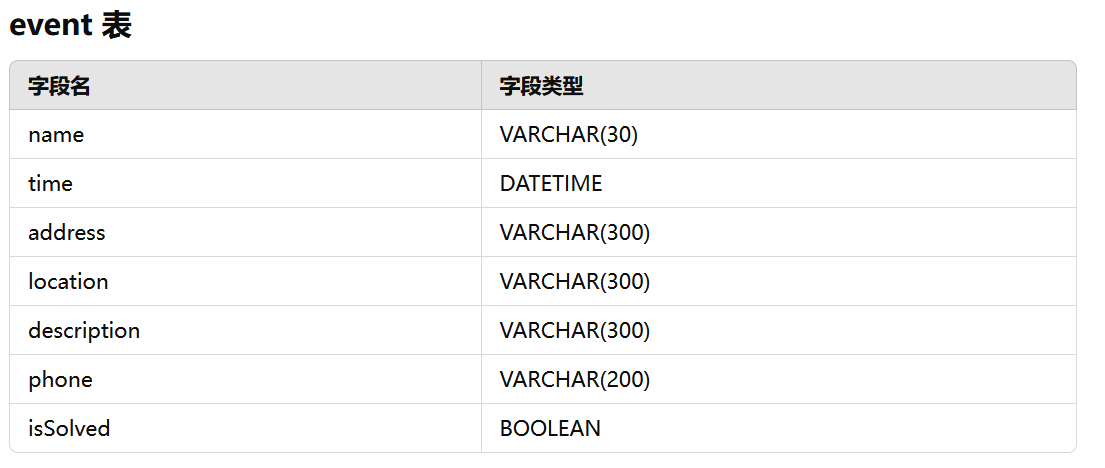Click VARCHAR(300) in the description row
Viewport: 1105px width, 468px height.
[x=574, y=331]
